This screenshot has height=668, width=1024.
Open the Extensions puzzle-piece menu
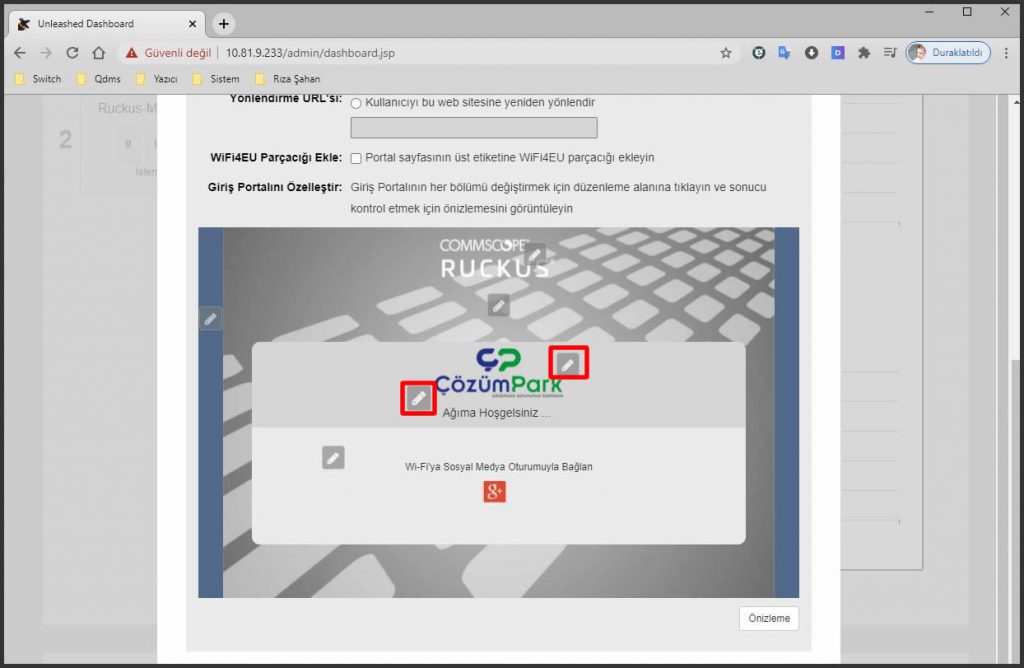pos(864,53)
